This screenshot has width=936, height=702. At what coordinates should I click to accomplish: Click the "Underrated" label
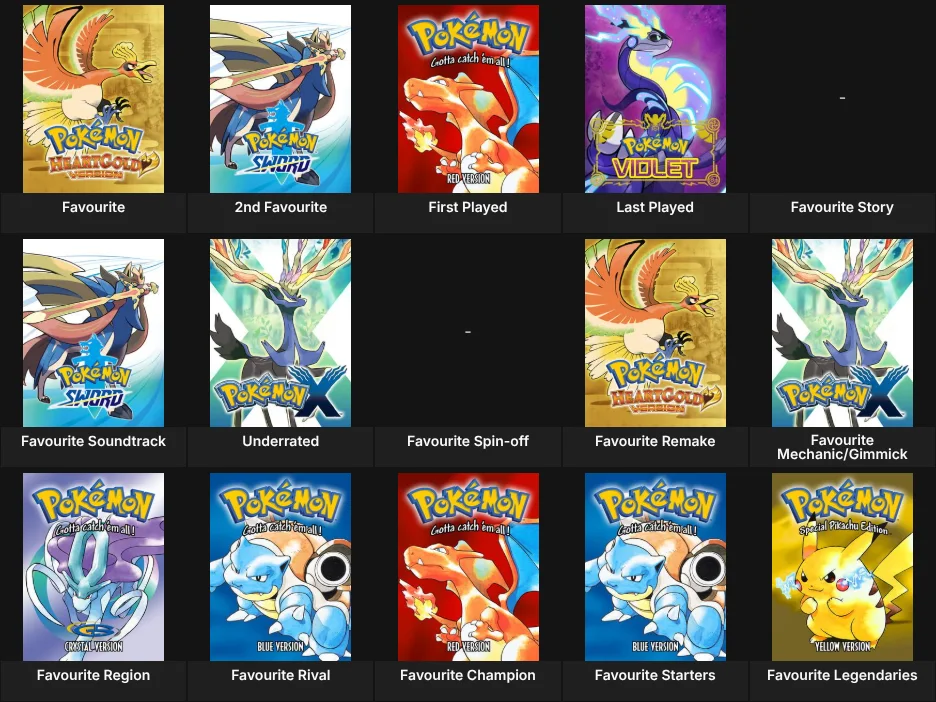281,441
